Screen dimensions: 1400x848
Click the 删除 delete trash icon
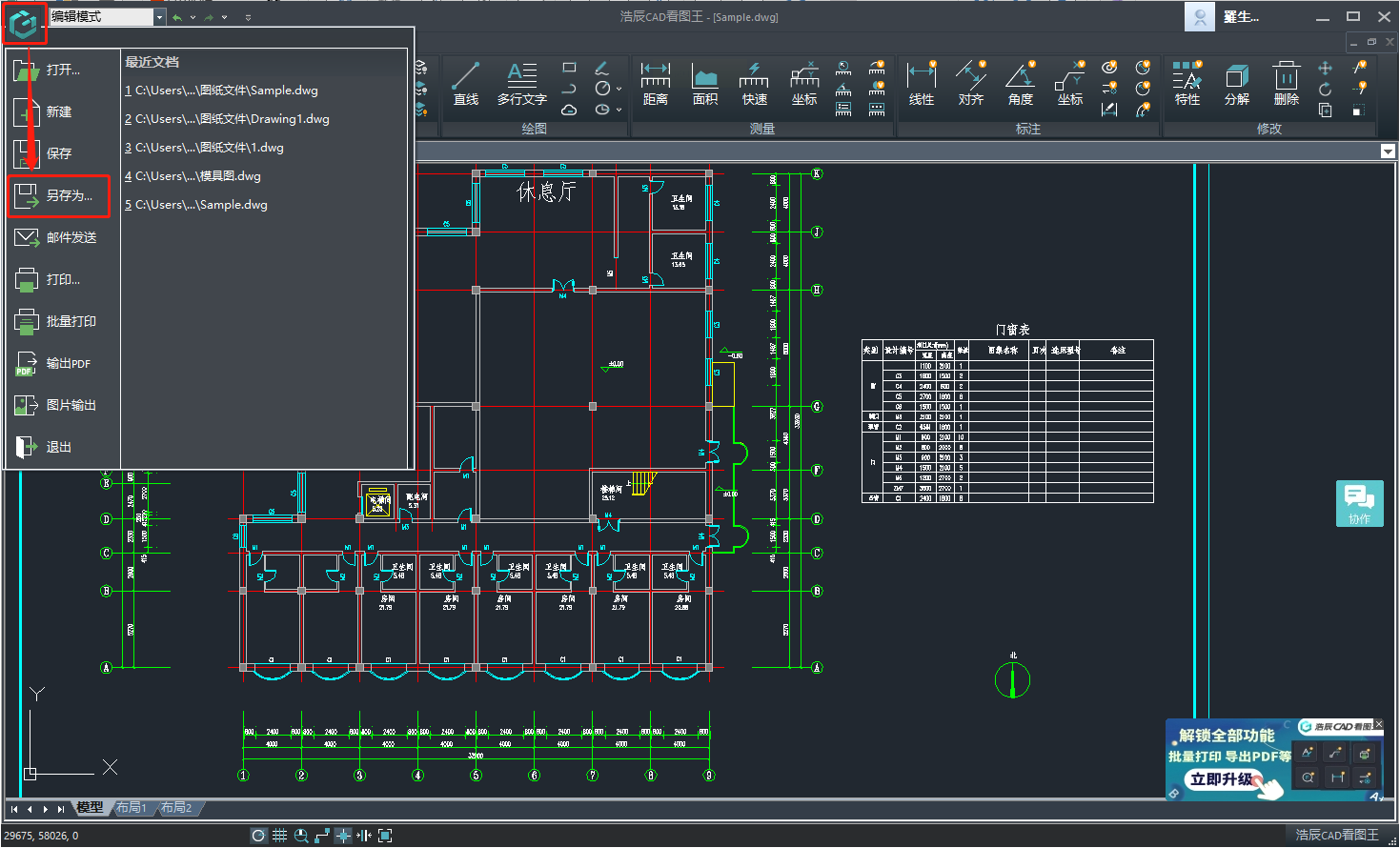pos(1286,83)
